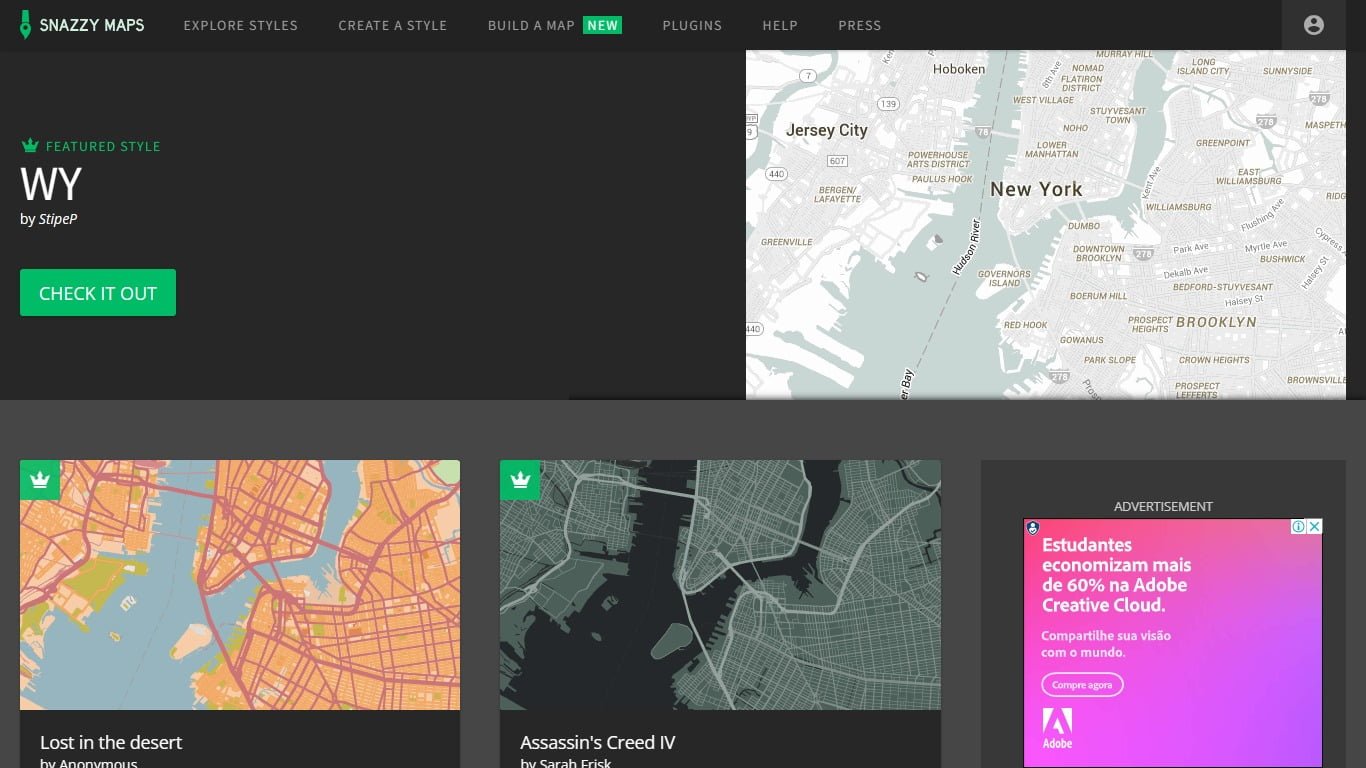Click route 7 shield on the map
Screen dimensions: 1366x768
point(807,75)
